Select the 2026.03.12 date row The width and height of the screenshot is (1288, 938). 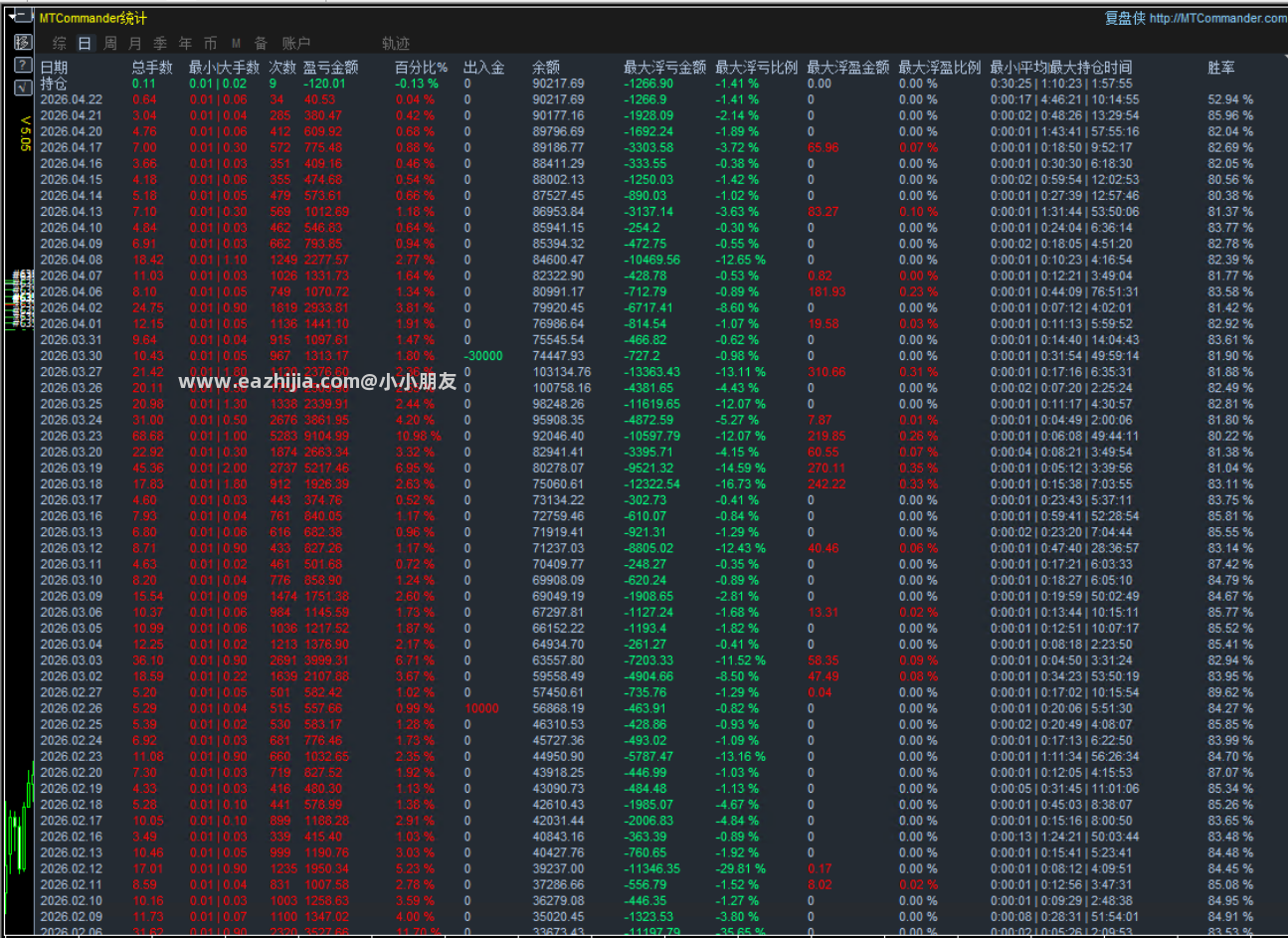coord(71,548)
